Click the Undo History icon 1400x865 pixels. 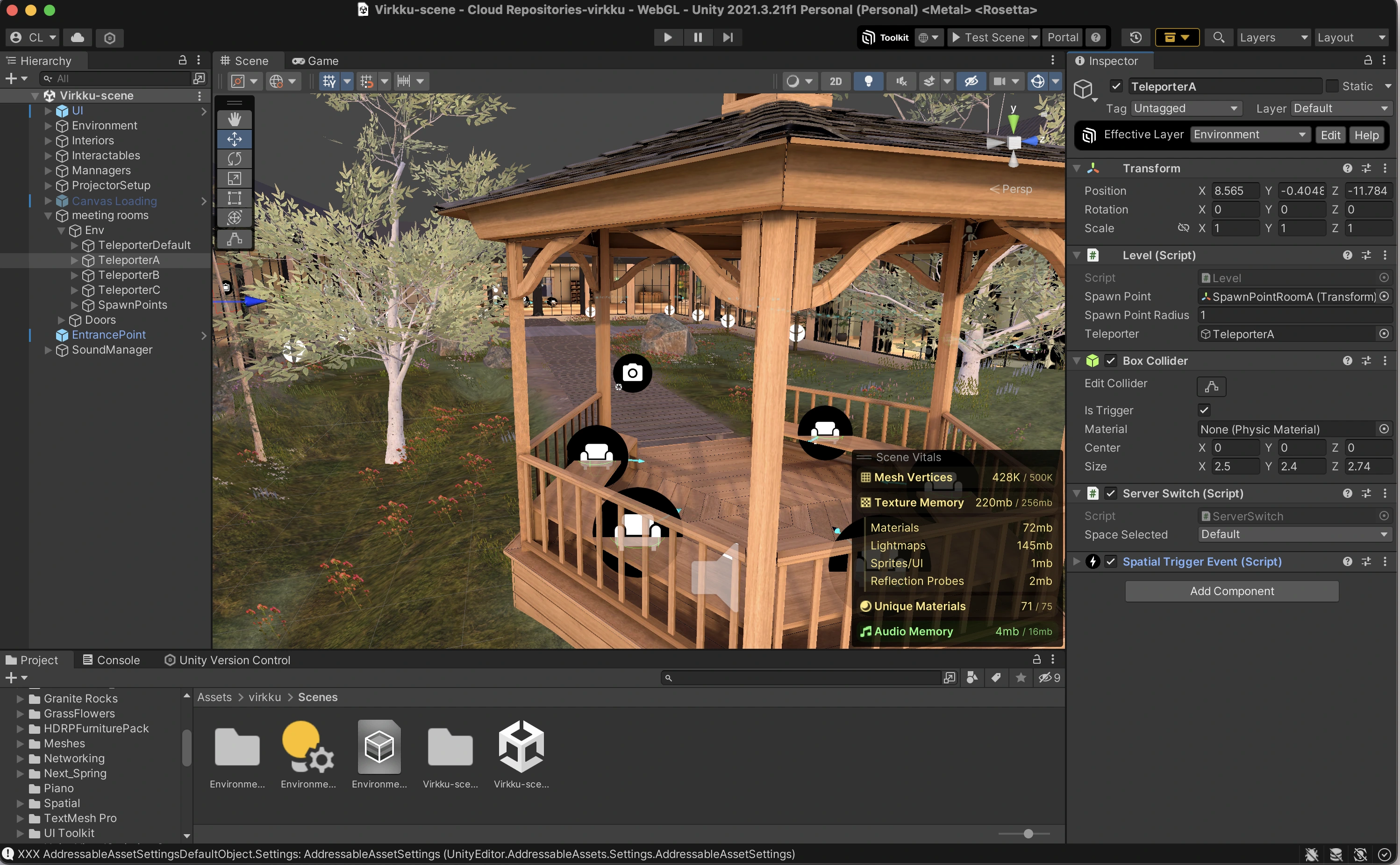[x=1136, y=37]
